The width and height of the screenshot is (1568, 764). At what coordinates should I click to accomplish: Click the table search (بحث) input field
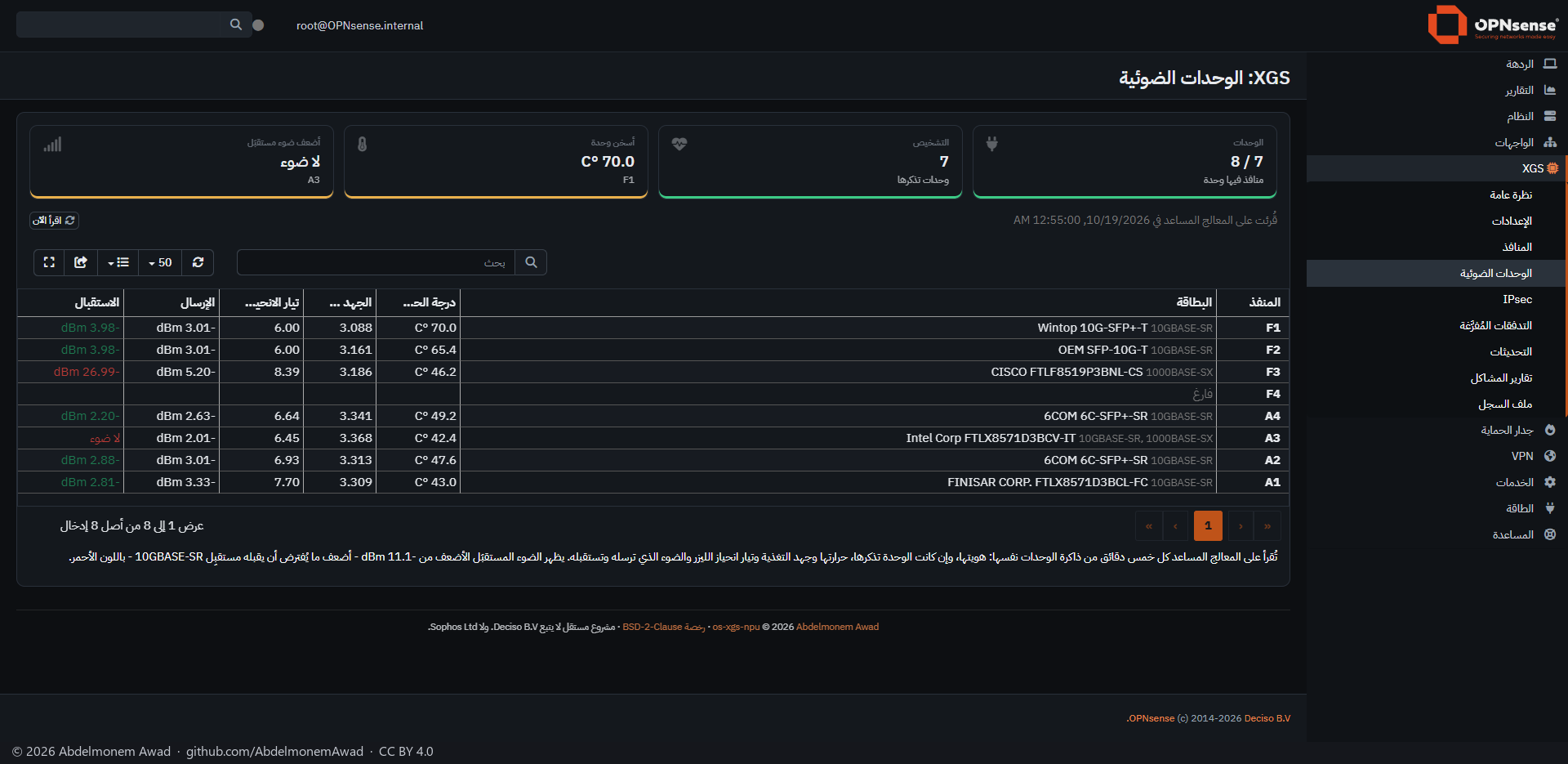(x=376, y=262)
